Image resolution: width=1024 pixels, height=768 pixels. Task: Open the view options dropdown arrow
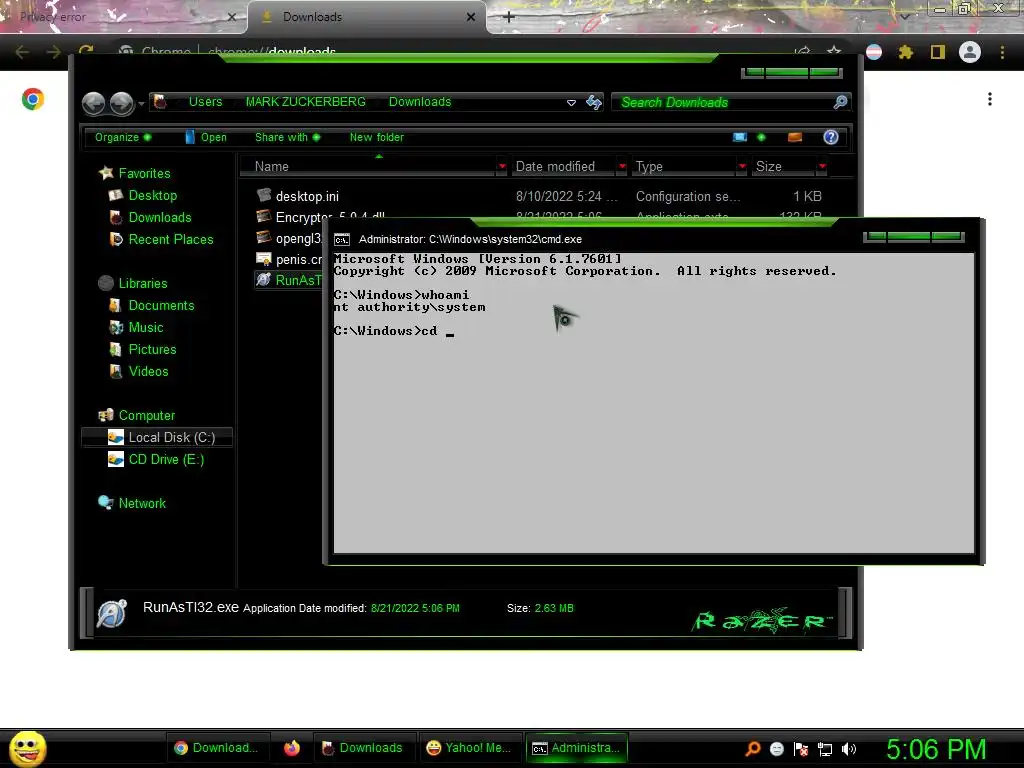click(761, 137)
